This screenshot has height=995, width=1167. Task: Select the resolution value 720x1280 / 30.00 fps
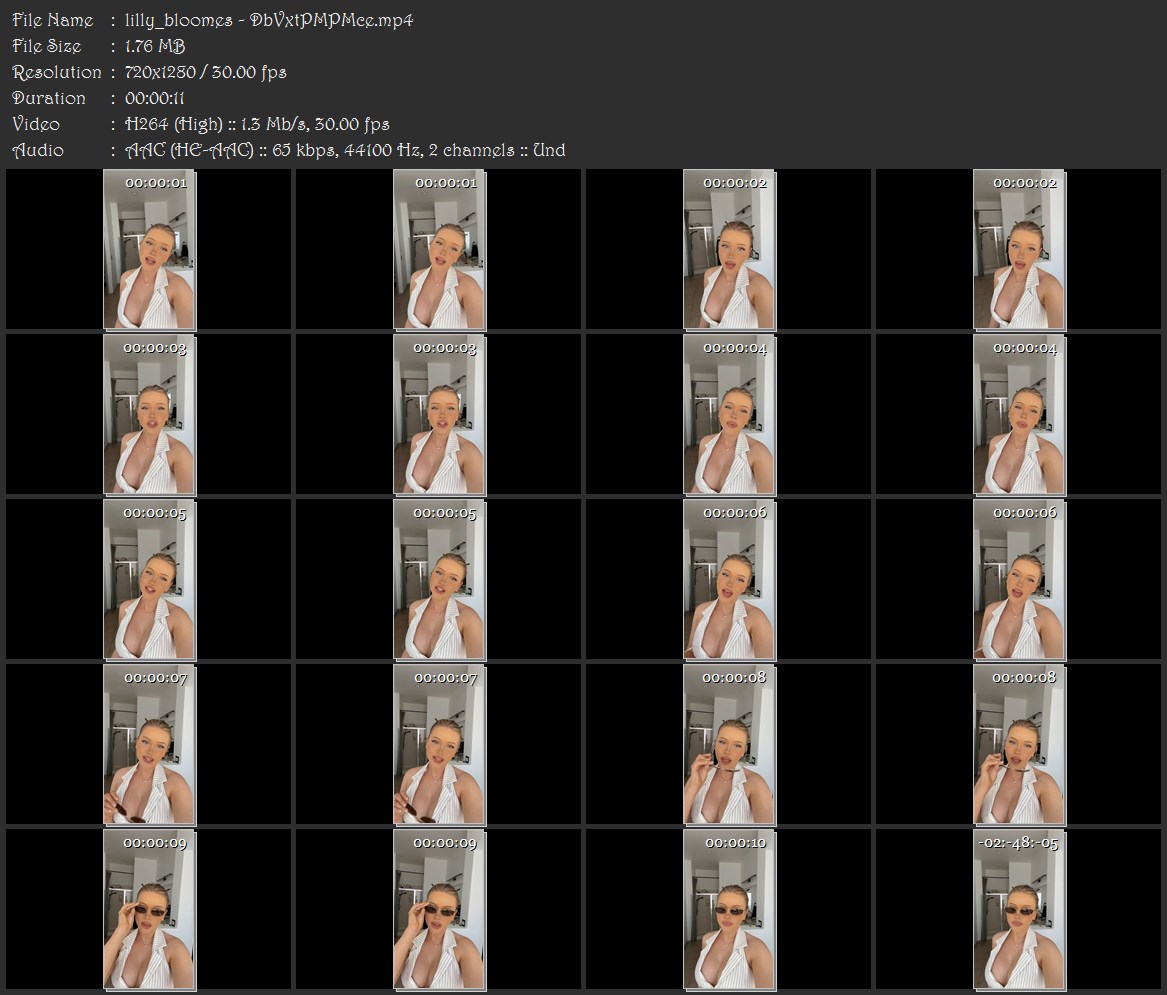[x=205, y=72]
